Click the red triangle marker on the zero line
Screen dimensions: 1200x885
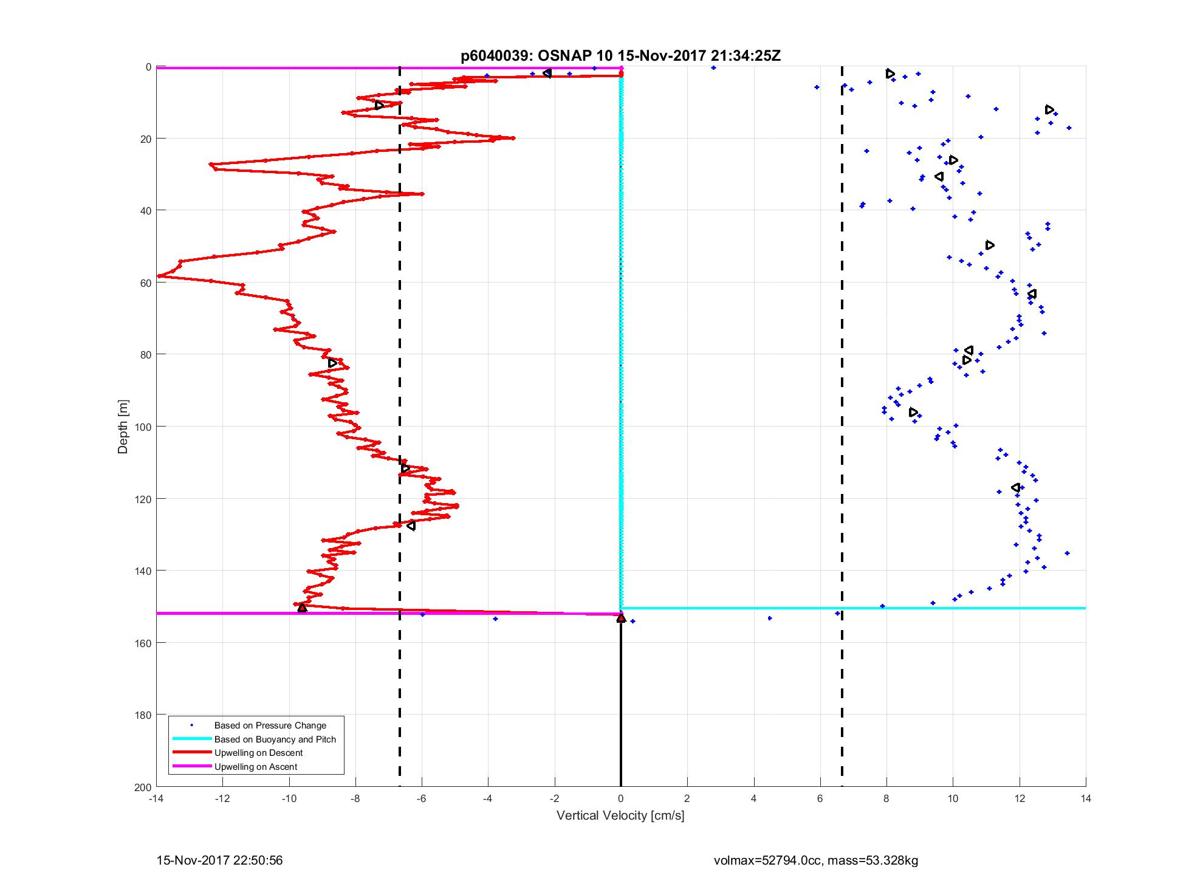(x=621, y=618)
